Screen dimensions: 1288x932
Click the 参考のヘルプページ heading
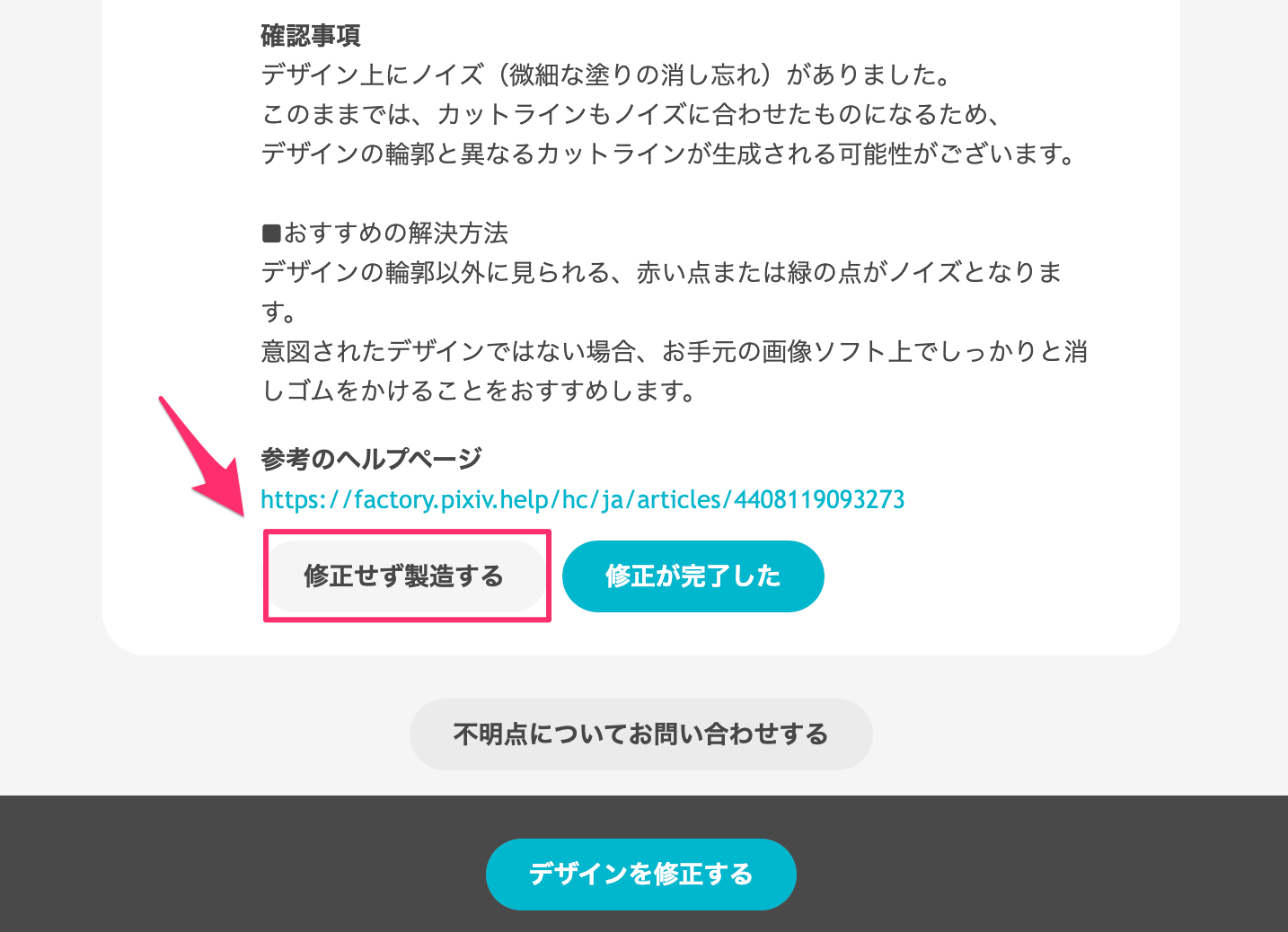(371, 459)
